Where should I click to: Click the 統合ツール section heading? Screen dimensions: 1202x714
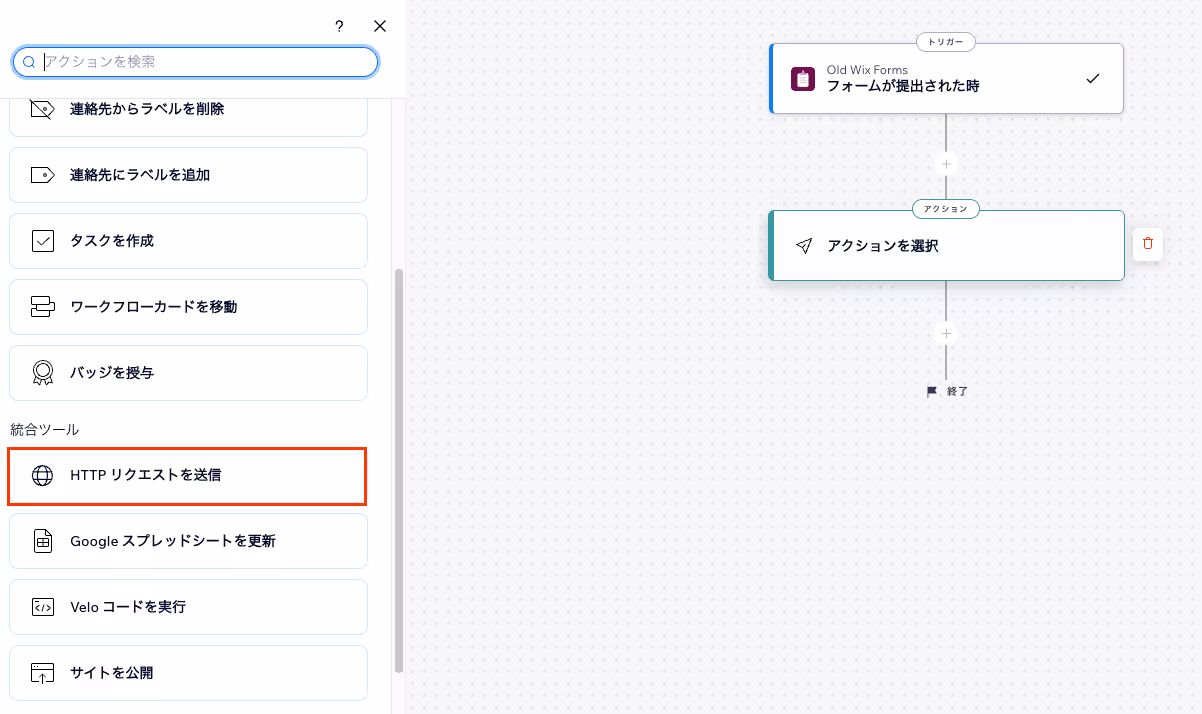[x=44, y=430]
